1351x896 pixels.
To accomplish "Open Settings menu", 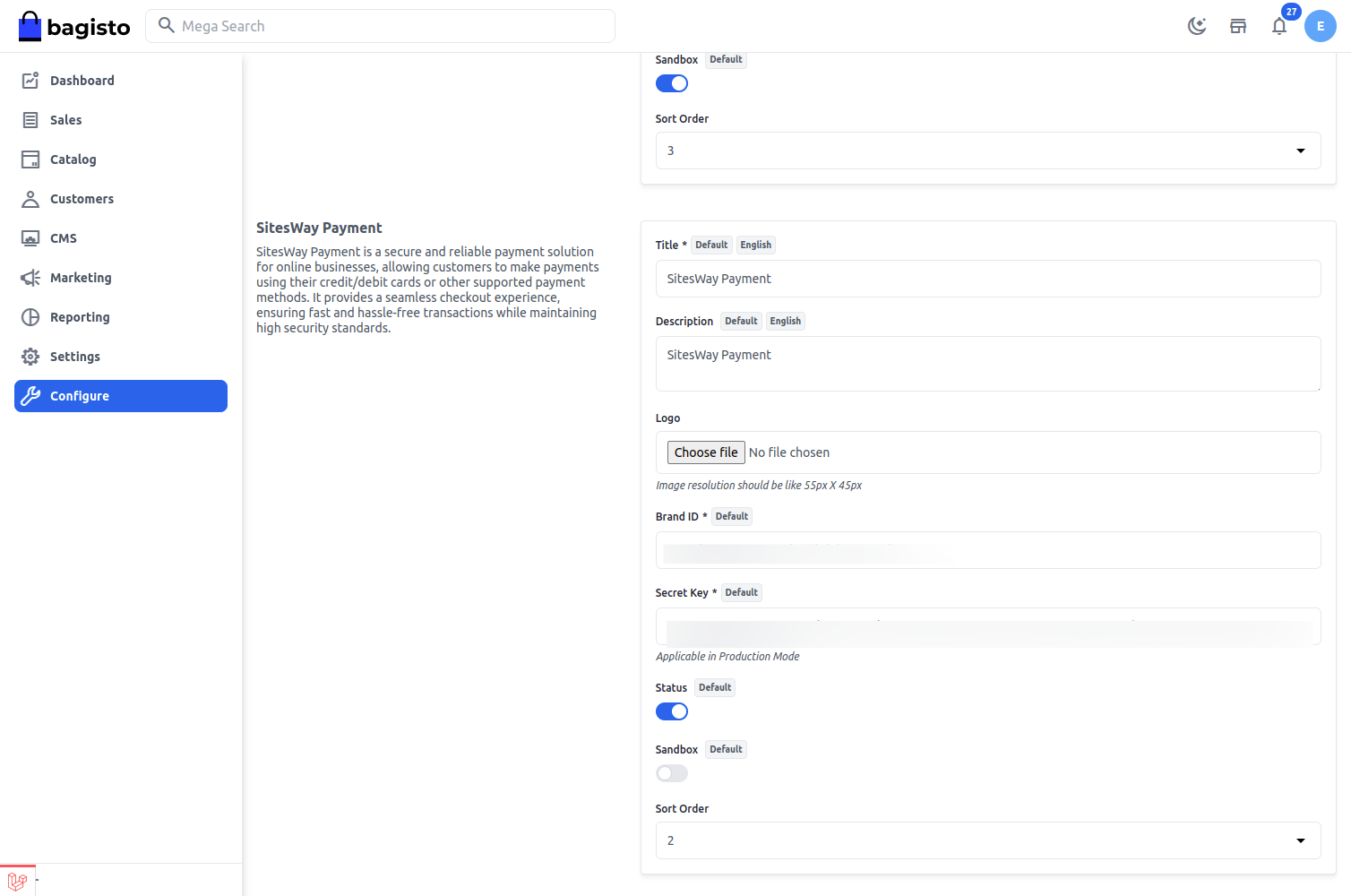I will click(121, 357).
